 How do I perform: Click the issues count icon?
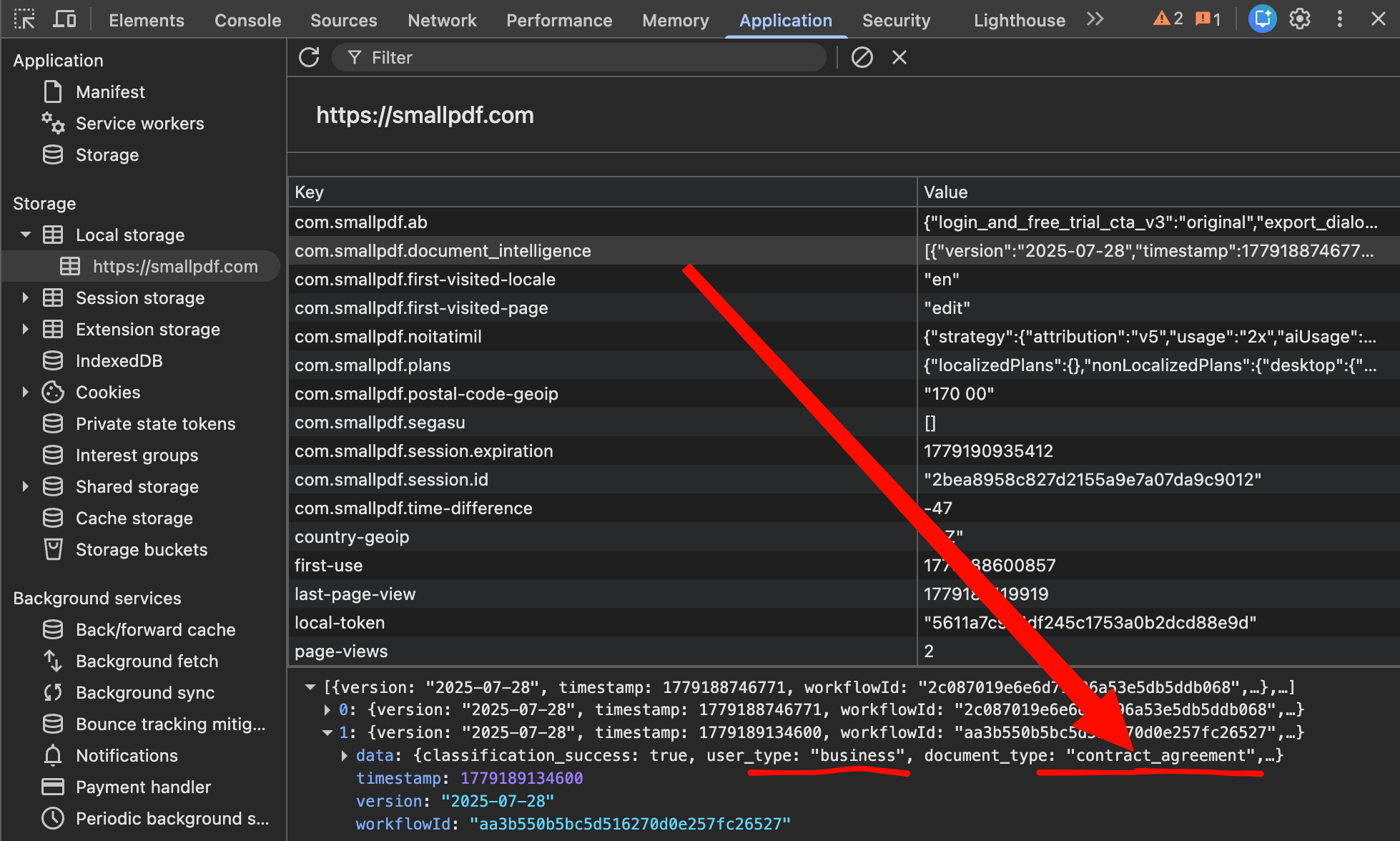pyautogui.click(x=1208, y=19)
